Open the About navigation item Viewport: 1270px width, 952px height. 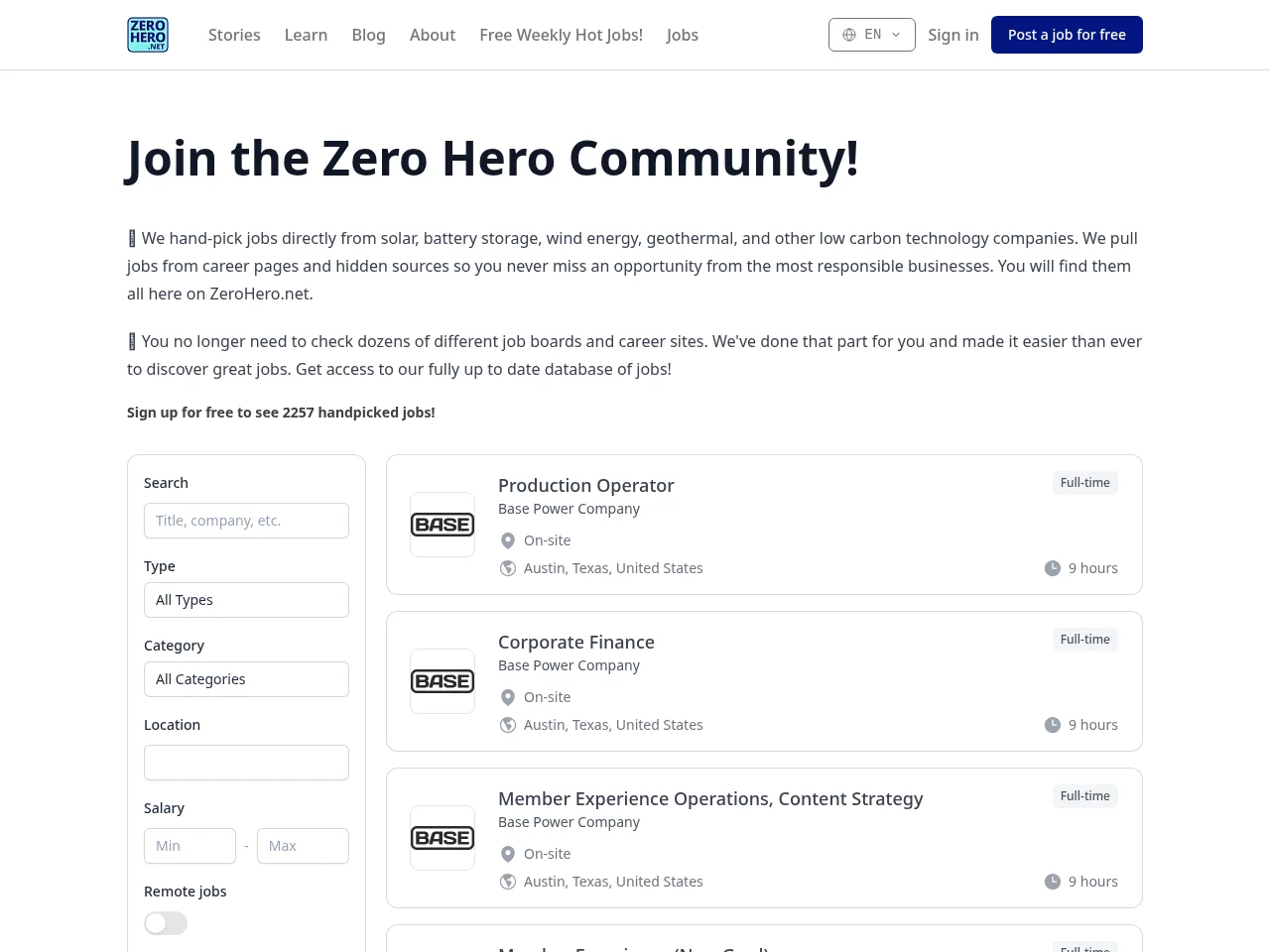point(433,35)
